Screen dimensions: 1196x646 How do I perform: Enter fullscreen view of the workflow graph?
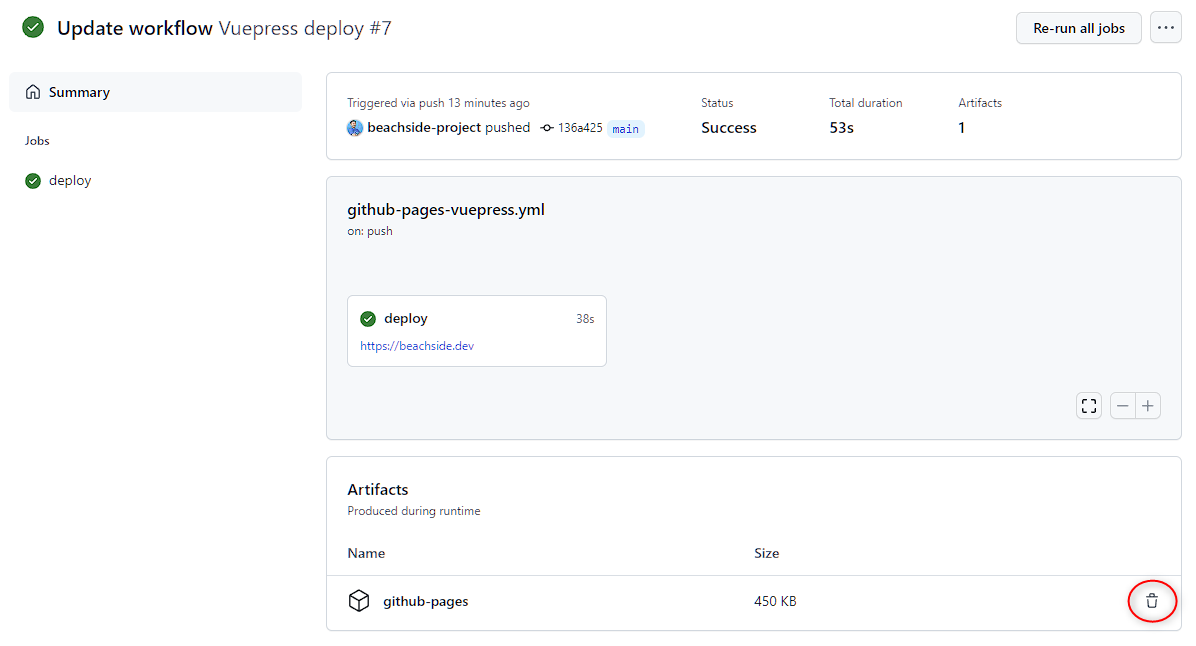(1088, 405)
